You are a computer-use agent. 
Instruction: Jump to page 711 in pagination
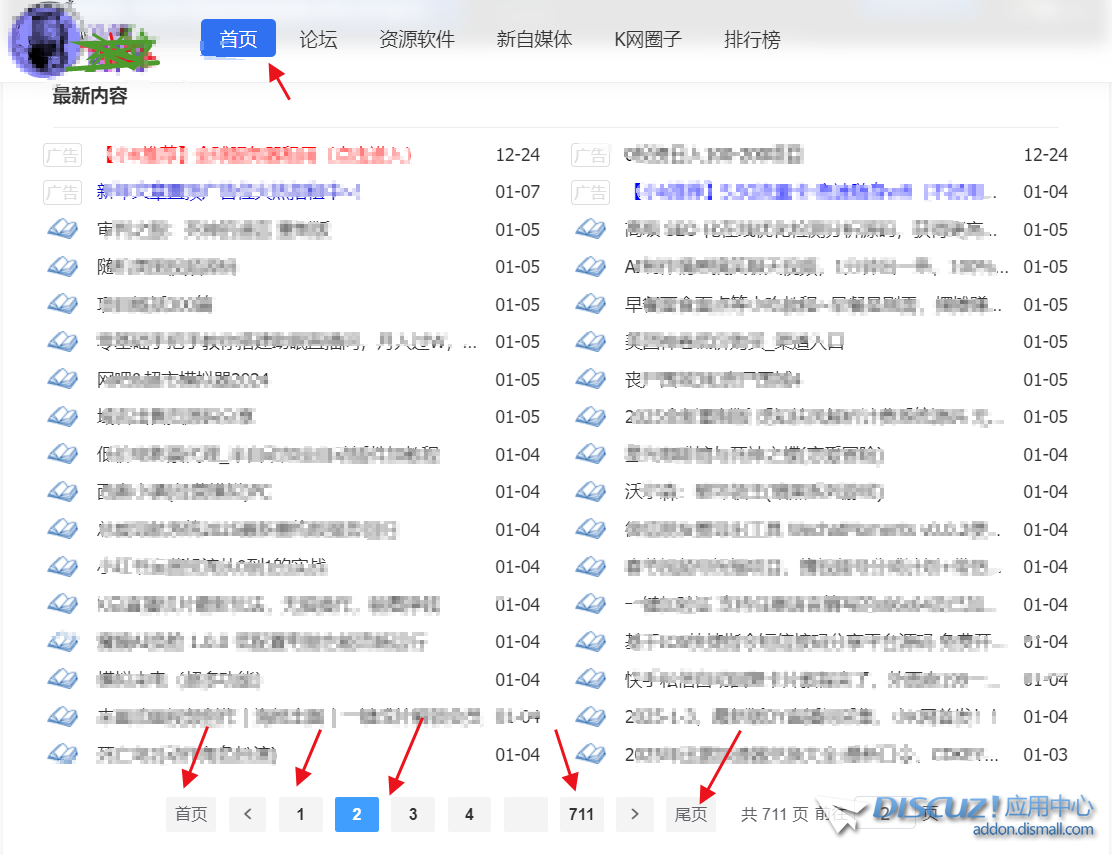(581, 815)
